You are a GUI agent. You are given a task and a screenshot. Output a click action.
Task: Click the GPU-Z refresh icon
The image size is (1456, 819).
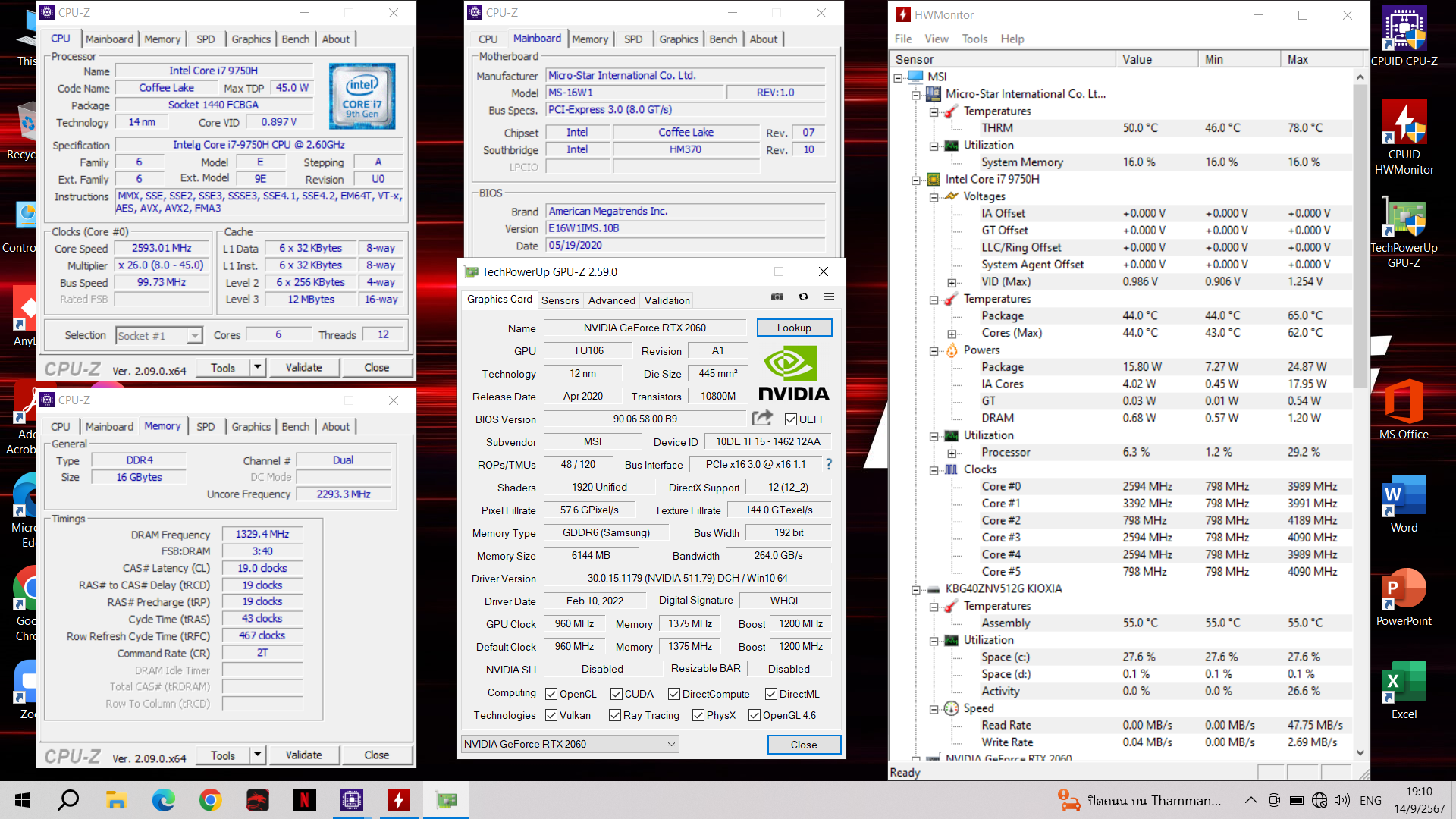[803, 297]
